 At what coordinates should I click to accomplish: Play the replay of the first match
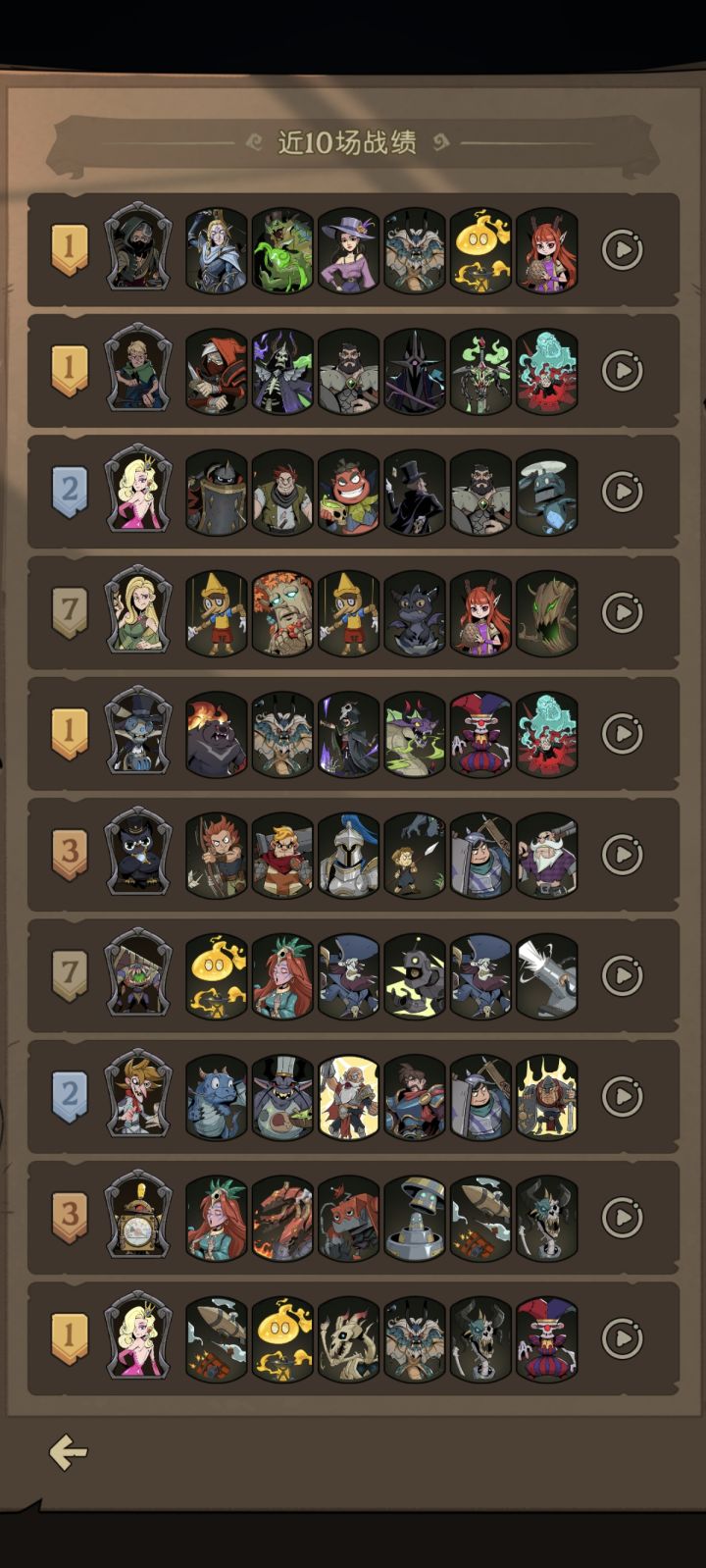point(622,250)
